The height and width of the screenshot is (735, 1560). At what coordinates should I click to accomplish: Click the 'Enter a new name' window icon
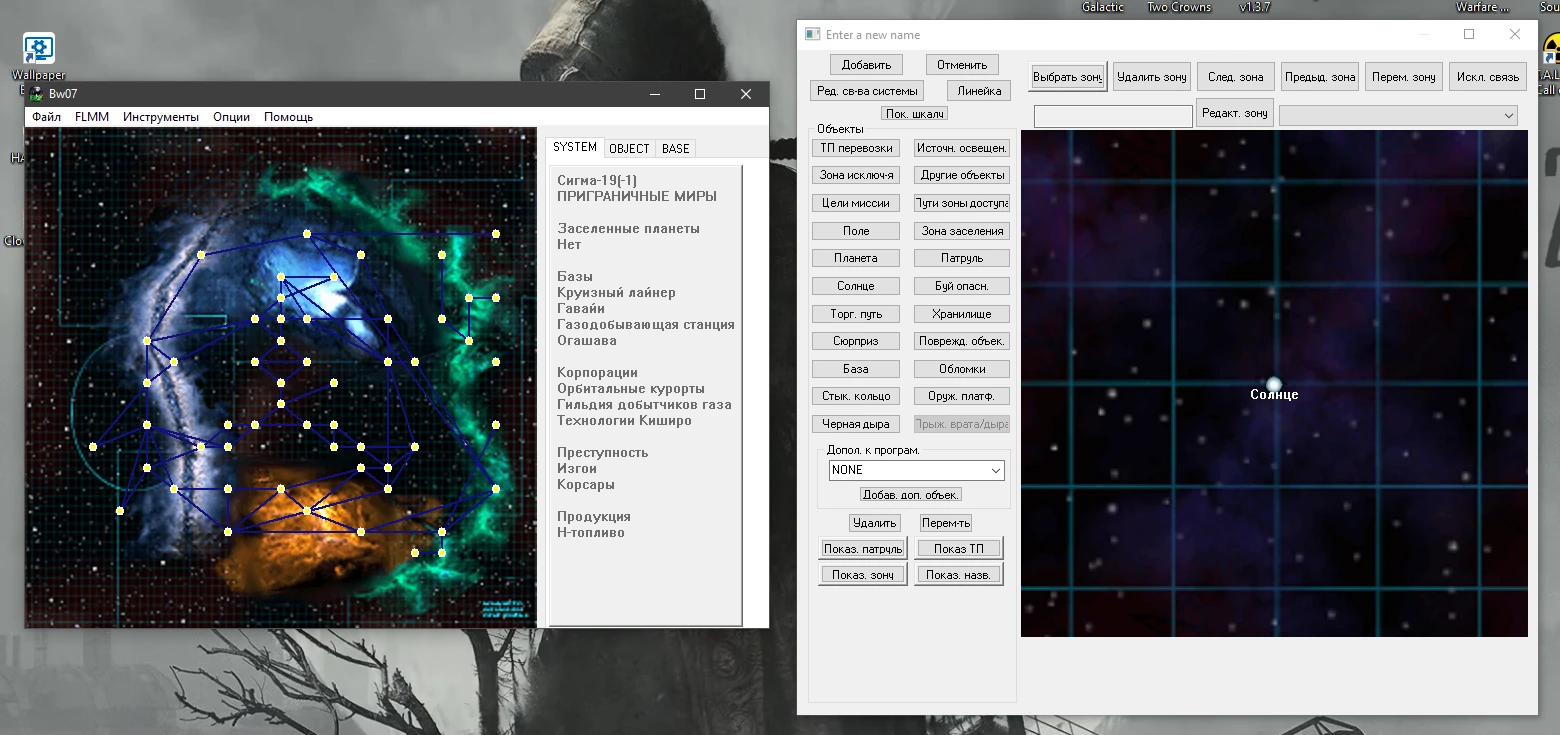pyautogui.click(x=813, y=35)
